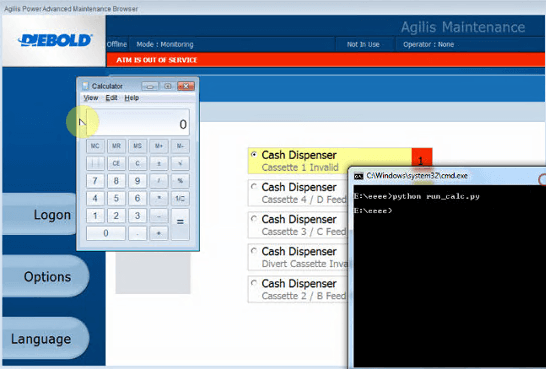
Task: Click digit 0 on the Calculator
Action: tap(106, 233)
